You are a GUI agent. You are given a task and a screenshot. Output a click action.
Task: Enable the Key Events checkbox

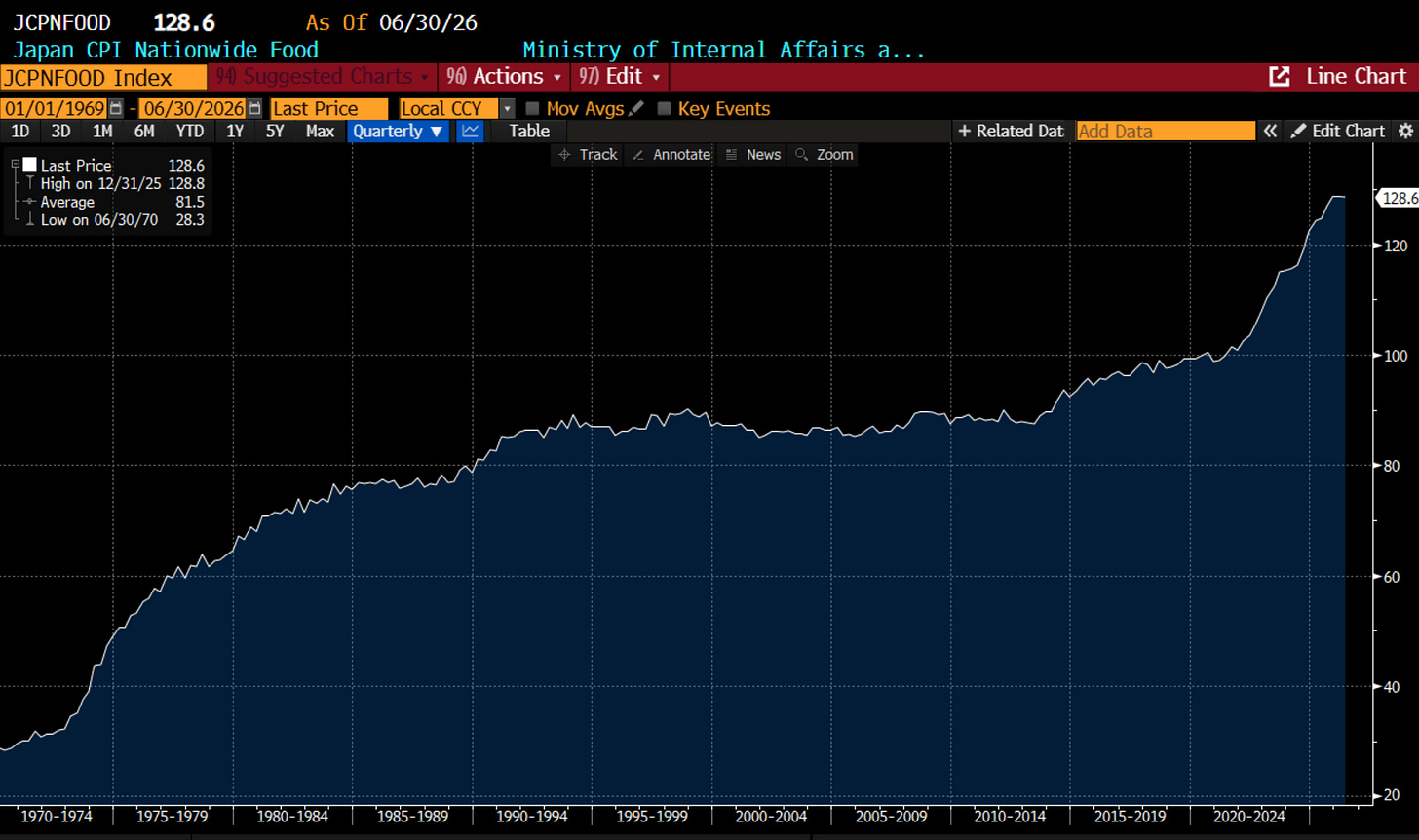click(665, 109)
